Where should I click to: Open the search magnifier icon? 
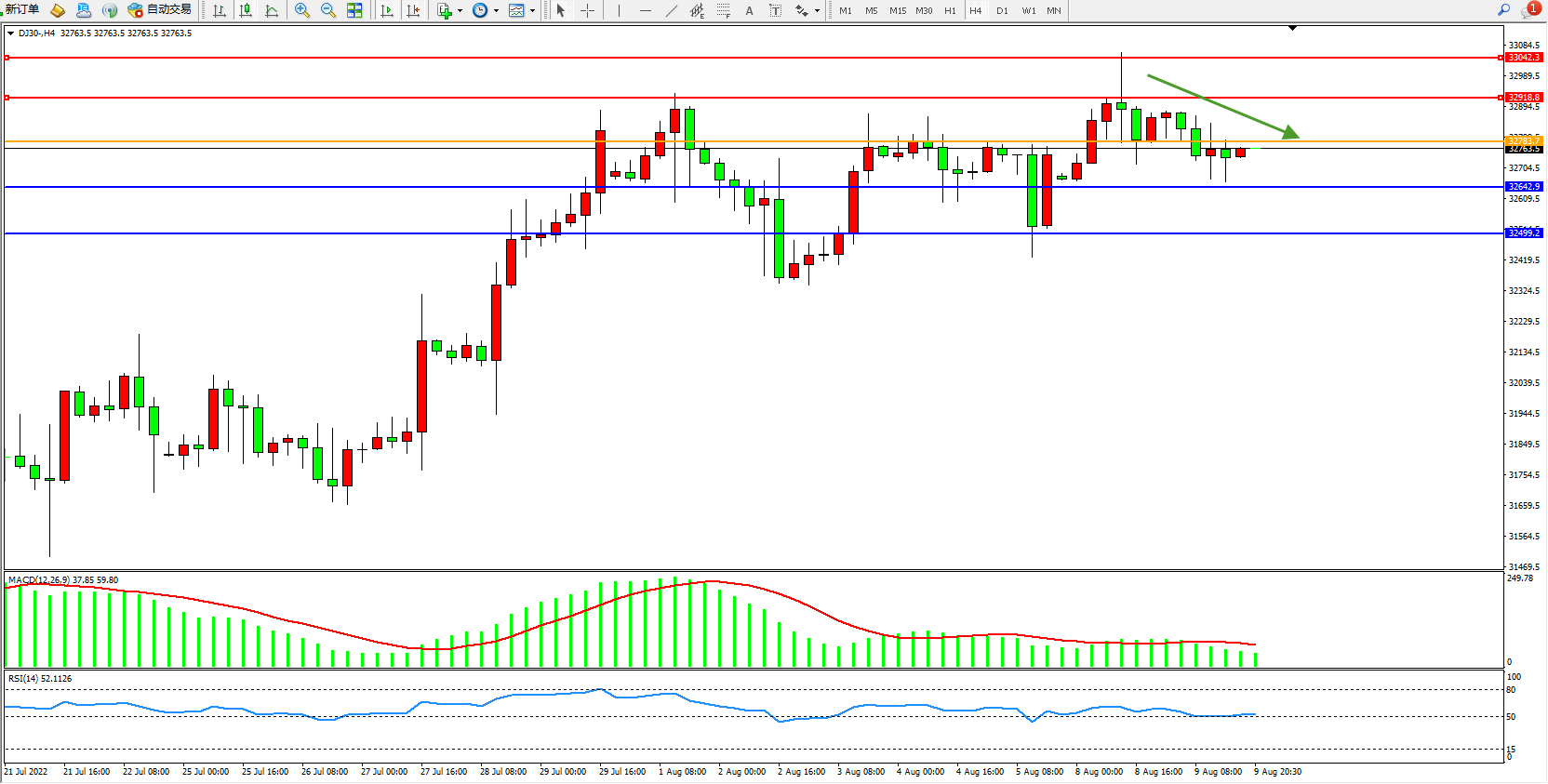tap(1503, 9)
